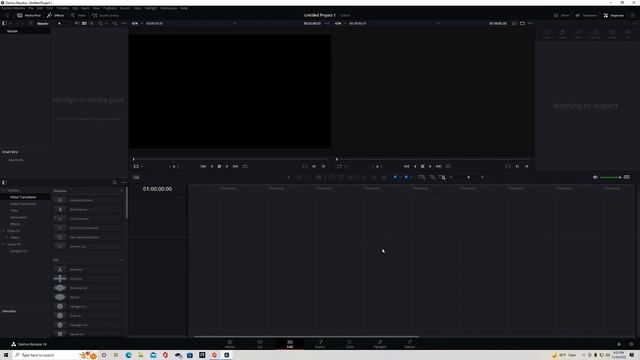640x360 pixels.
Task: Open the File menu
Action: point(31,8)
